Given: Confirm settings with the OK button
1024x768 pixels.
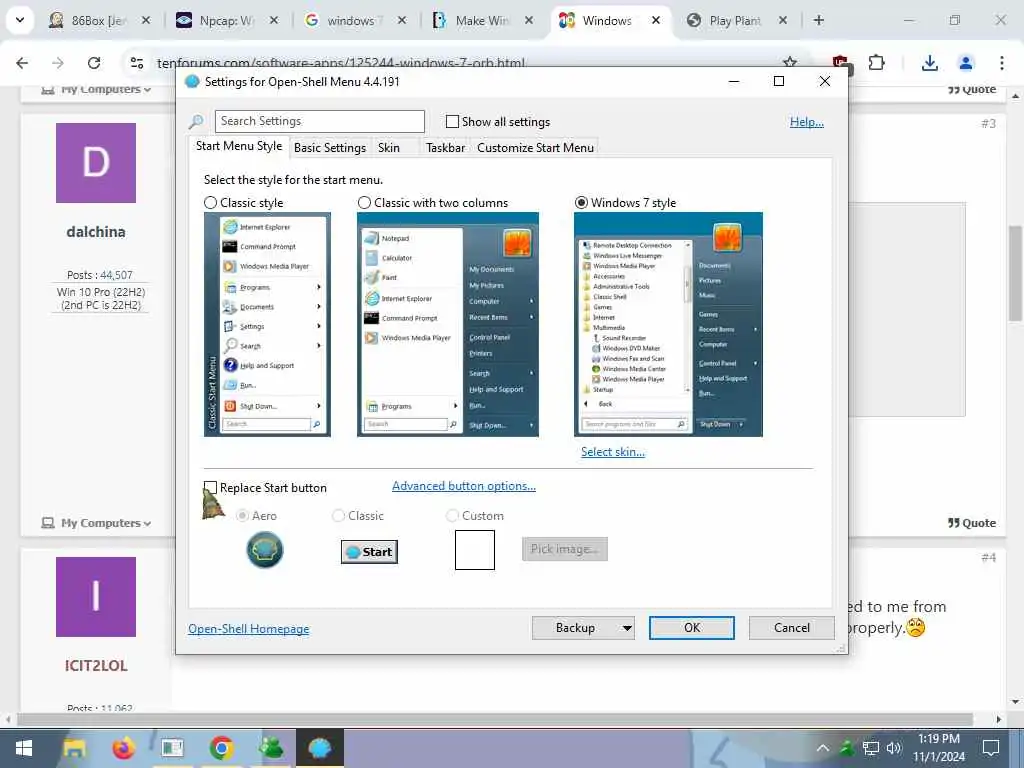Looking at the screenshot, I should 692,628.
